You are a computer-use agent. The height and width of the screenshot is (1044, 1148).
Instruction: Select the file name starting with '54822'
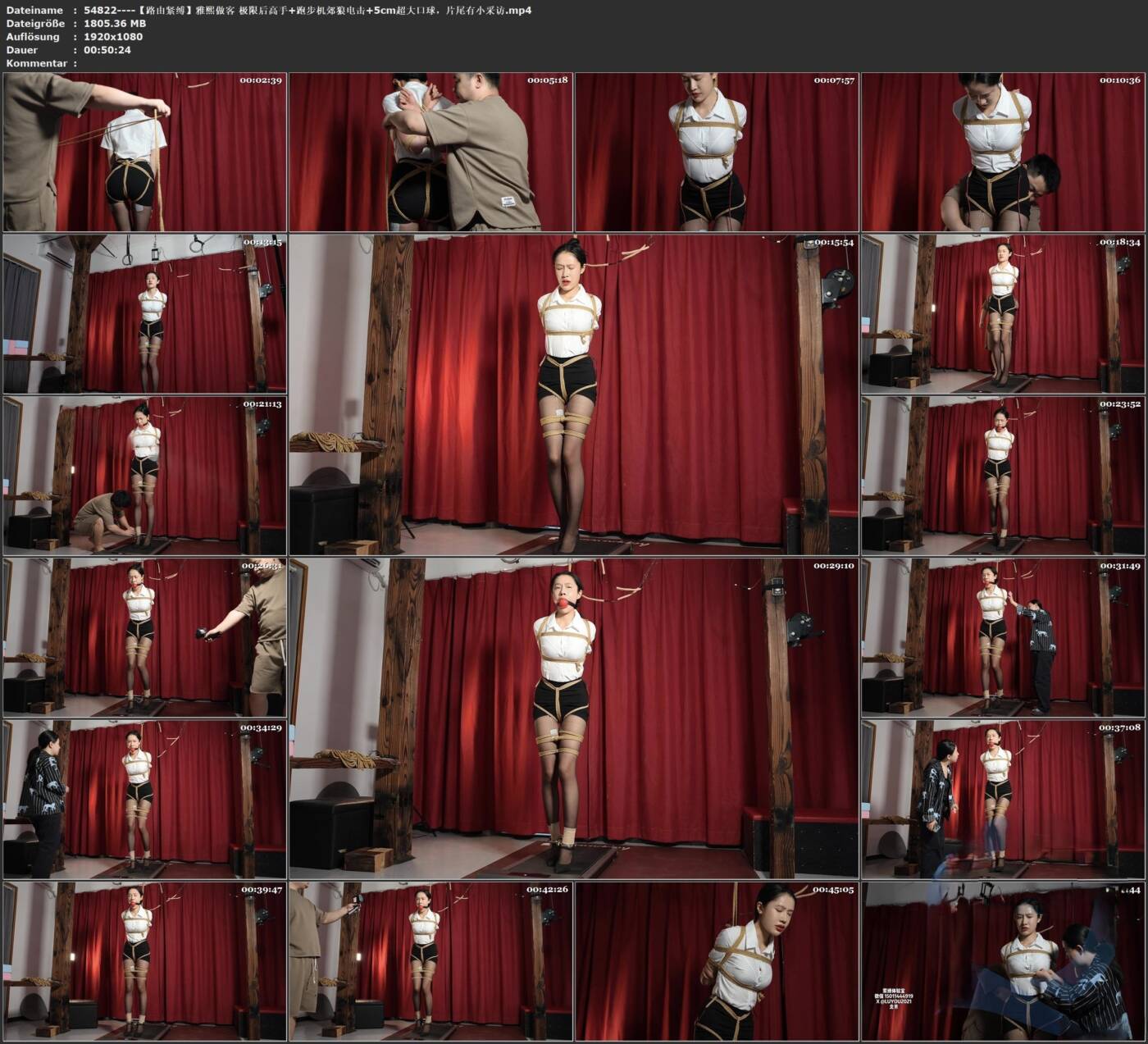307,11
